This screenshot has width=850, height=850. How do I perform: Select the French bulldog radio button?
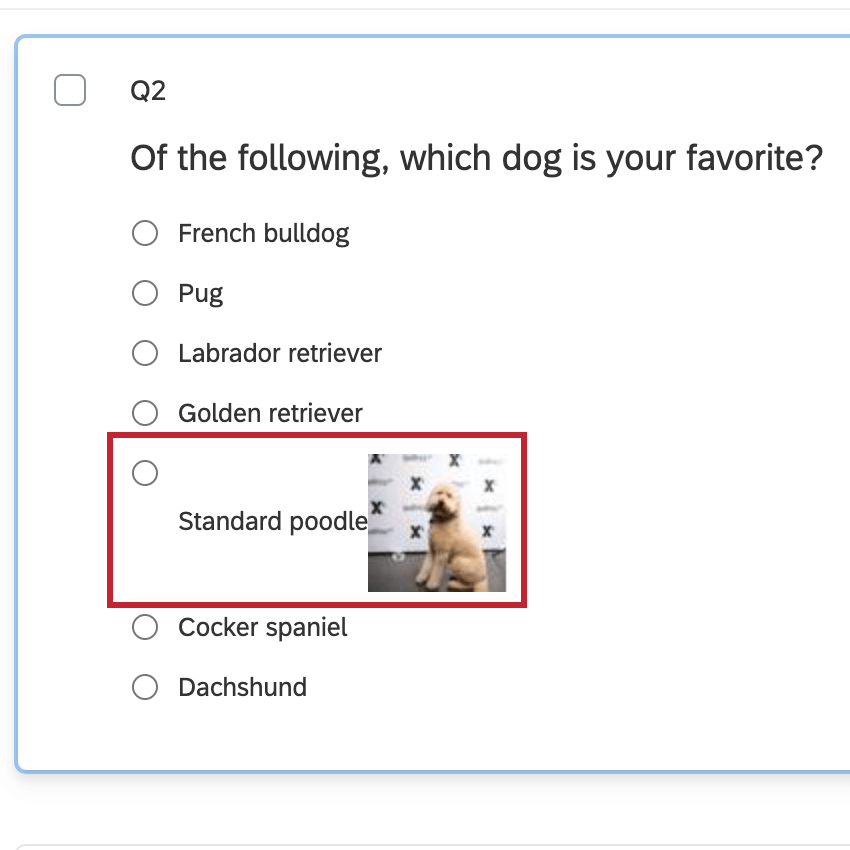[x=145, y=233]
